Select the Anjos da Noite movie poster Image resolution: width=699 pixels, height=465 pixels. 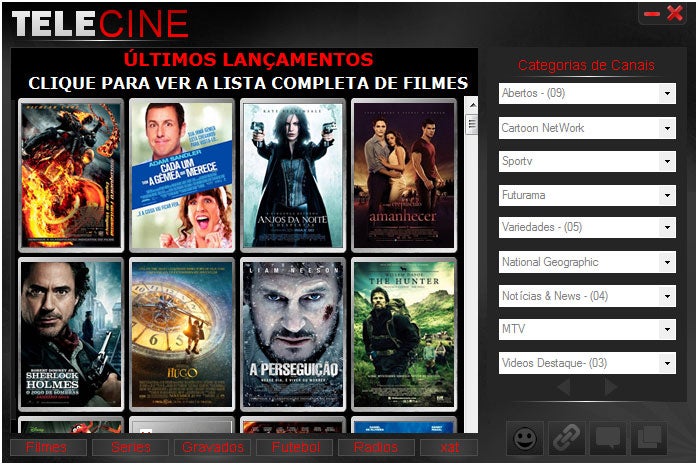(x=293, y=175)
